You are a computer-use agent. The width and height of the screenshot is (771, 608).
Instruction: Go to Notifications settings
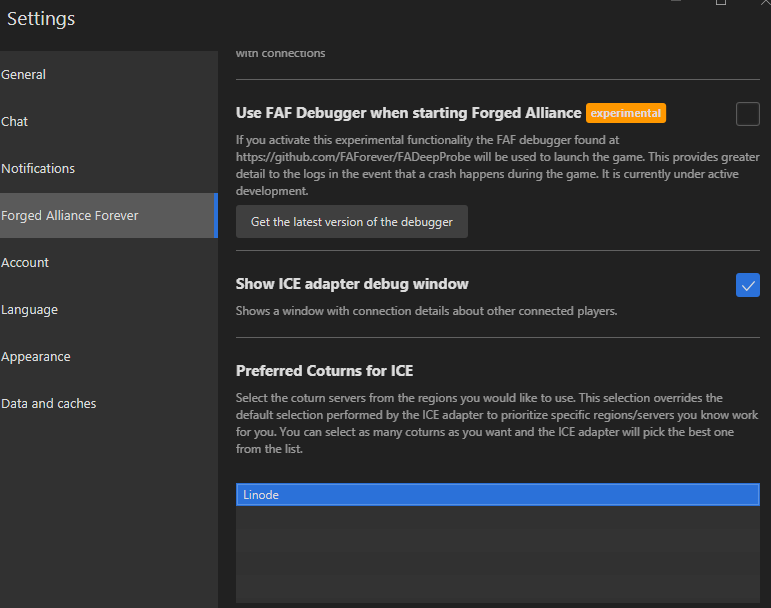coord(109,169)
